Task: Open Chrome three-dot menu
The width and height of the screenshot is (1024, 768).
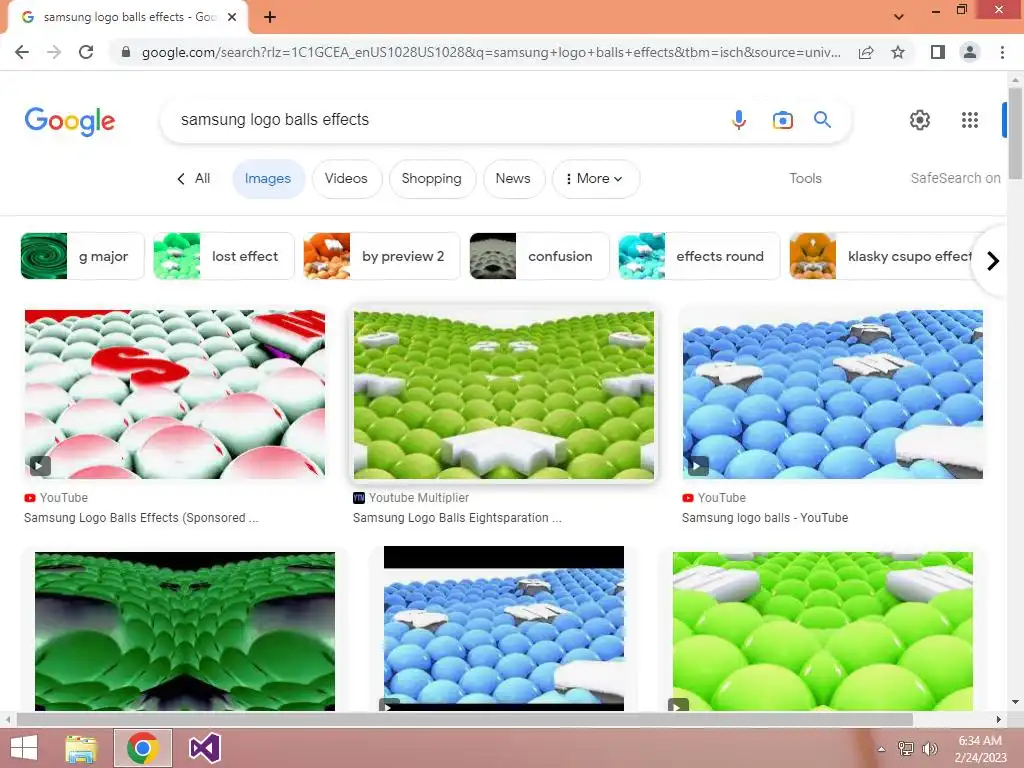Action: point(1002,52)
